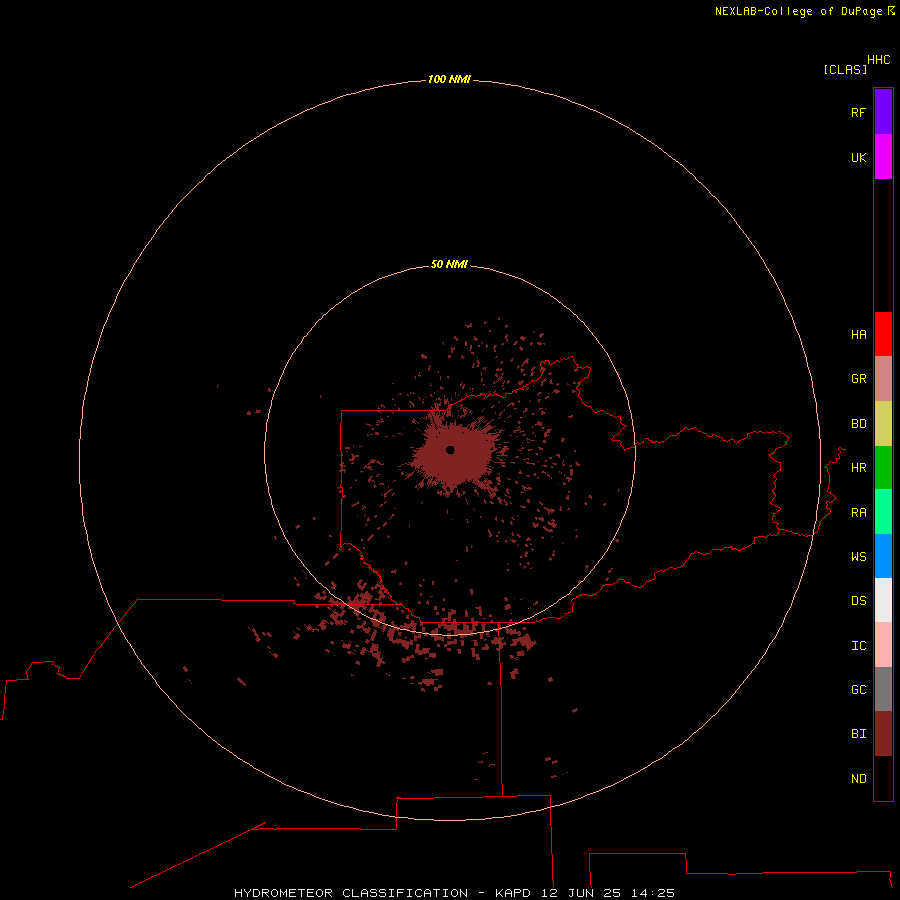The width and height of the screenshot is (900, 900).
Task: Click the WS legend label
Action: [x=858, y=557]
